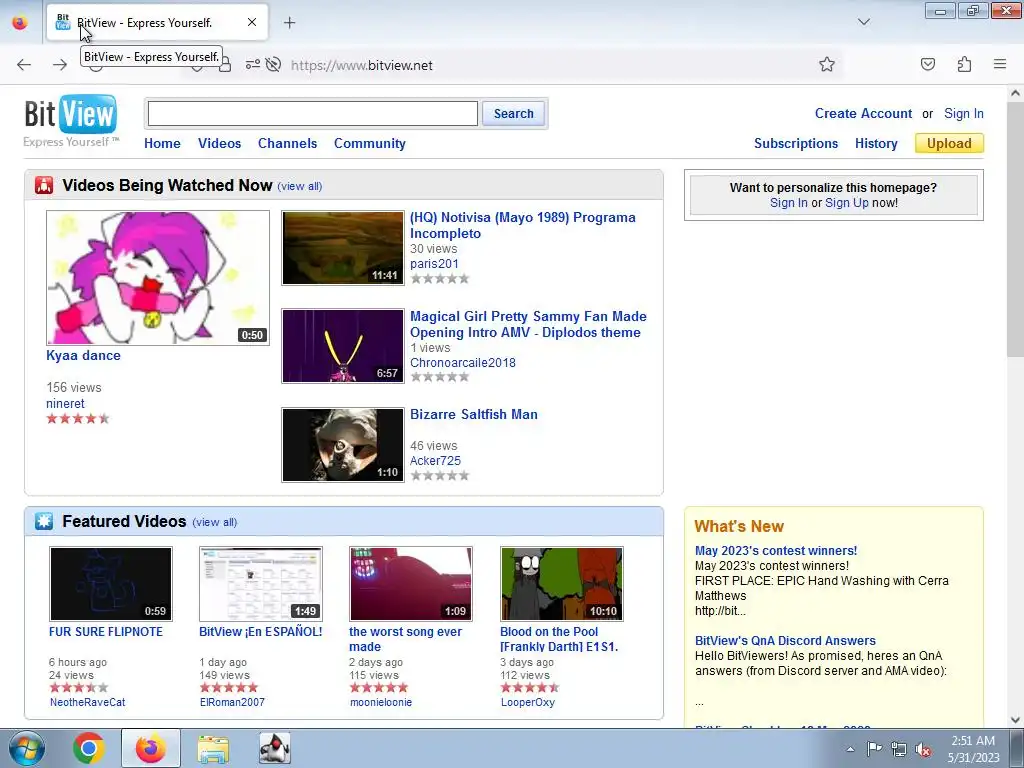Screen dimensions: 1024x768
Task: Close the BitView tab
Action: tap(252, 22)
